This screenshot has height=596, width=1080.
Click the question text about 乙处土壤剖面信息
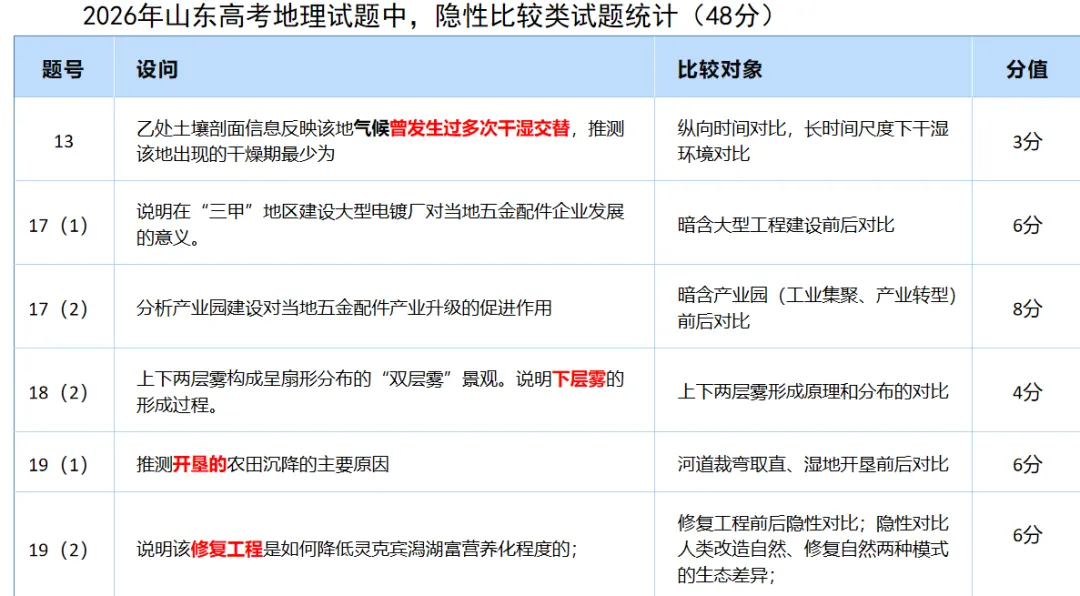[x=380, y=141]
